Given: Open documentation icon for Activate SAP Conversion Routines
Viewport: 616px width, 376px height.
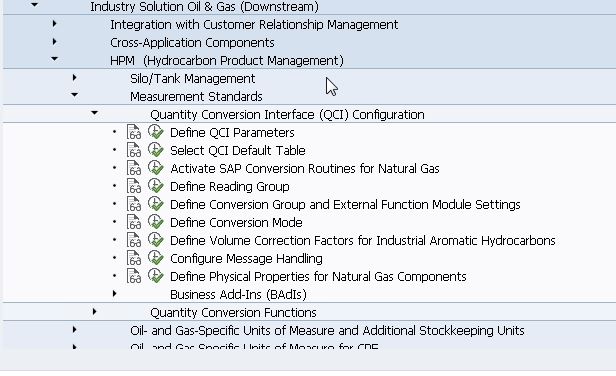Looking at the screenshot, I should click(x=134, y=168).
